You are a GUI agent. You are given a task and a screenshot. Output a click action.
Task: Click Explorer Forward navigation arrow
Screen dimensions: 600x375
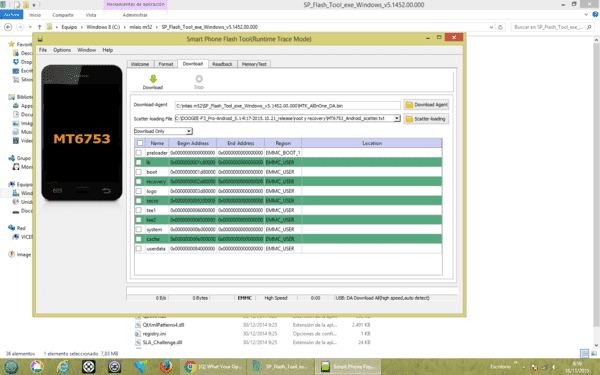[x=20, y=27]
